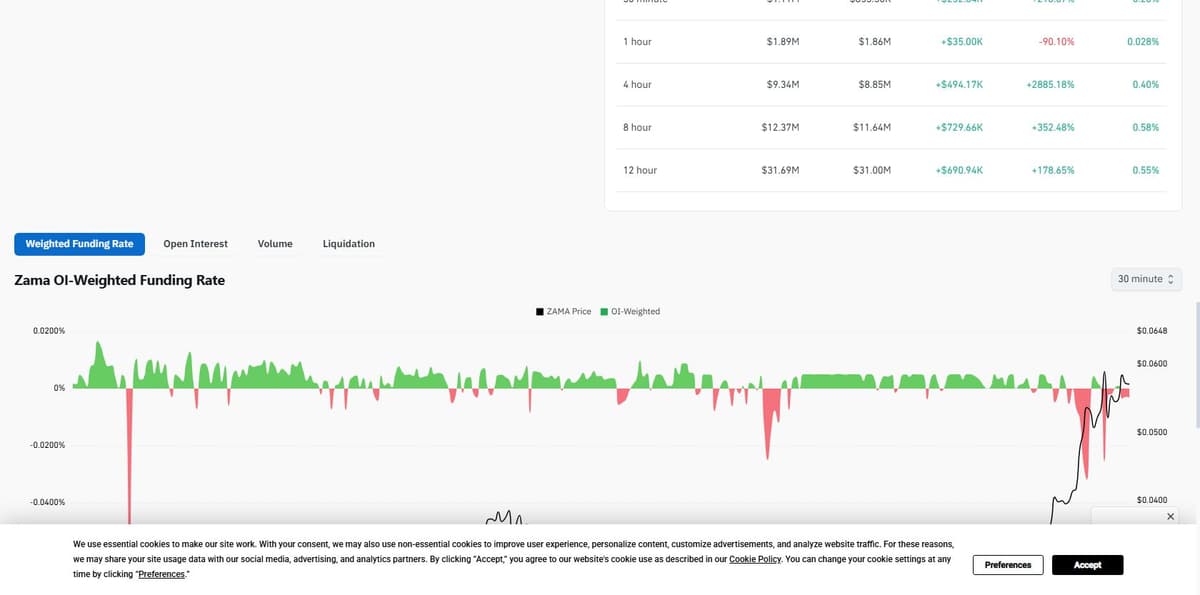The height and width of the screenshot is (595, 1200).
Task: Click the -90.10% value
Action: coord(1057,42)
